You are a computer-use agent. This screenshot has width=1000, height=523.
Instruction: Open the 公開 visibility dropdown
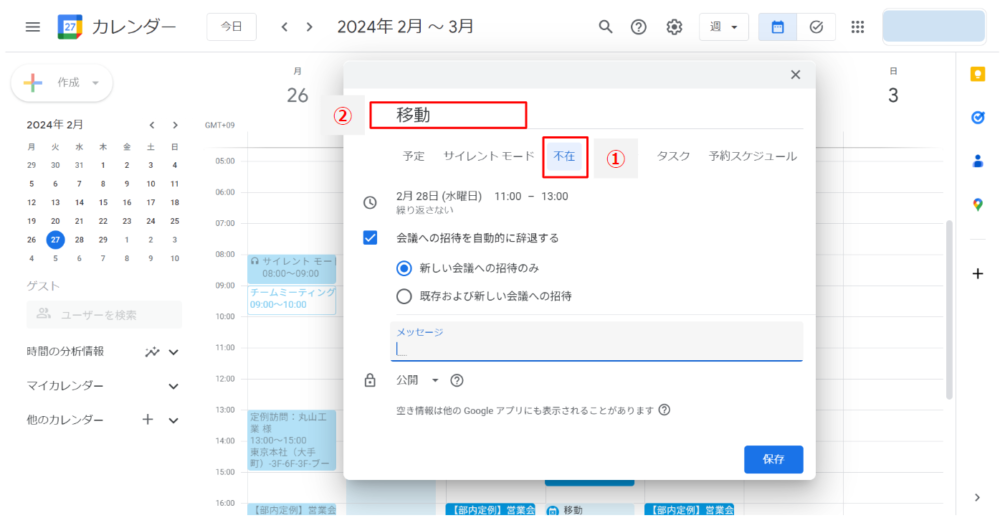[418, 380]
